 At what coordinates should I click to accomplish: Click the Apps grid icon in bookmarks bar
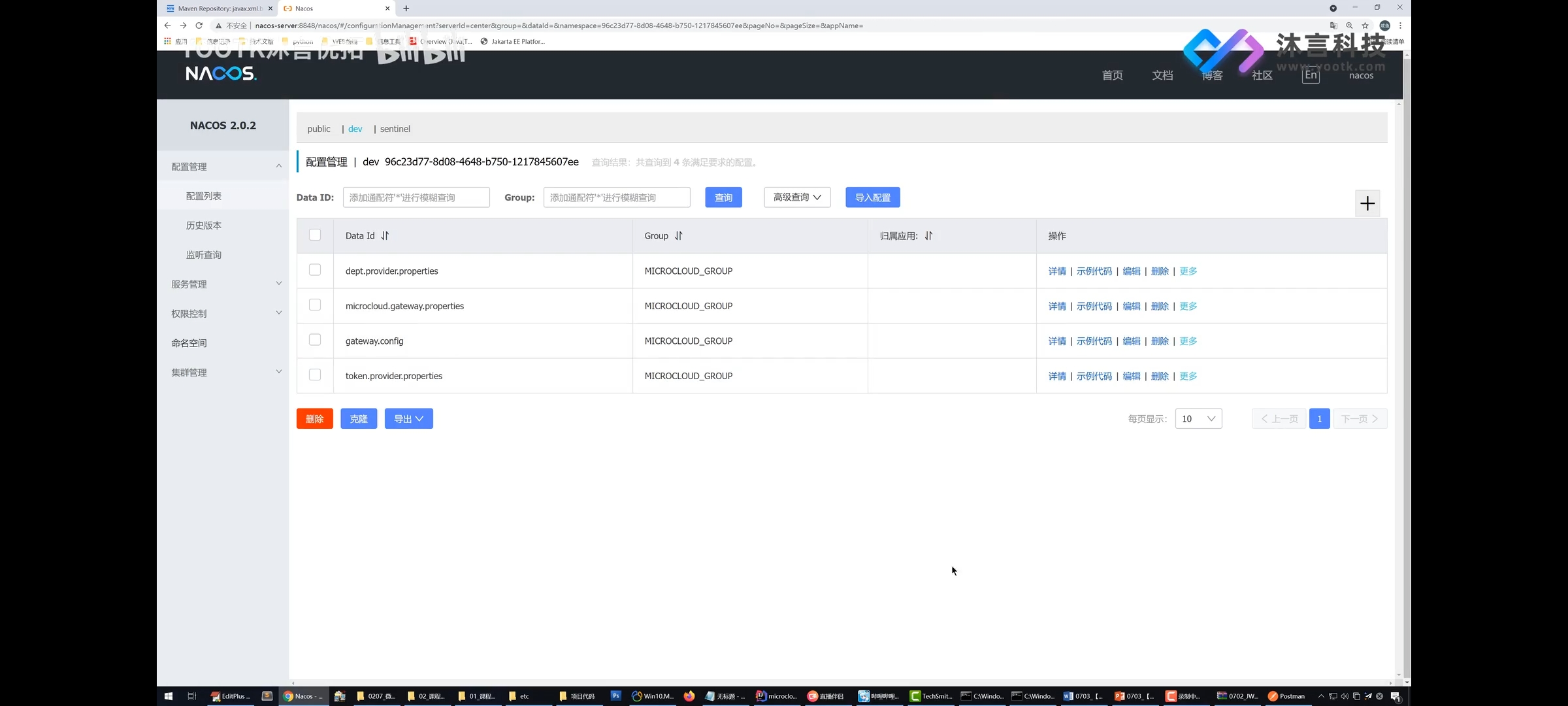pyautogui.click(x=167, y=41)
